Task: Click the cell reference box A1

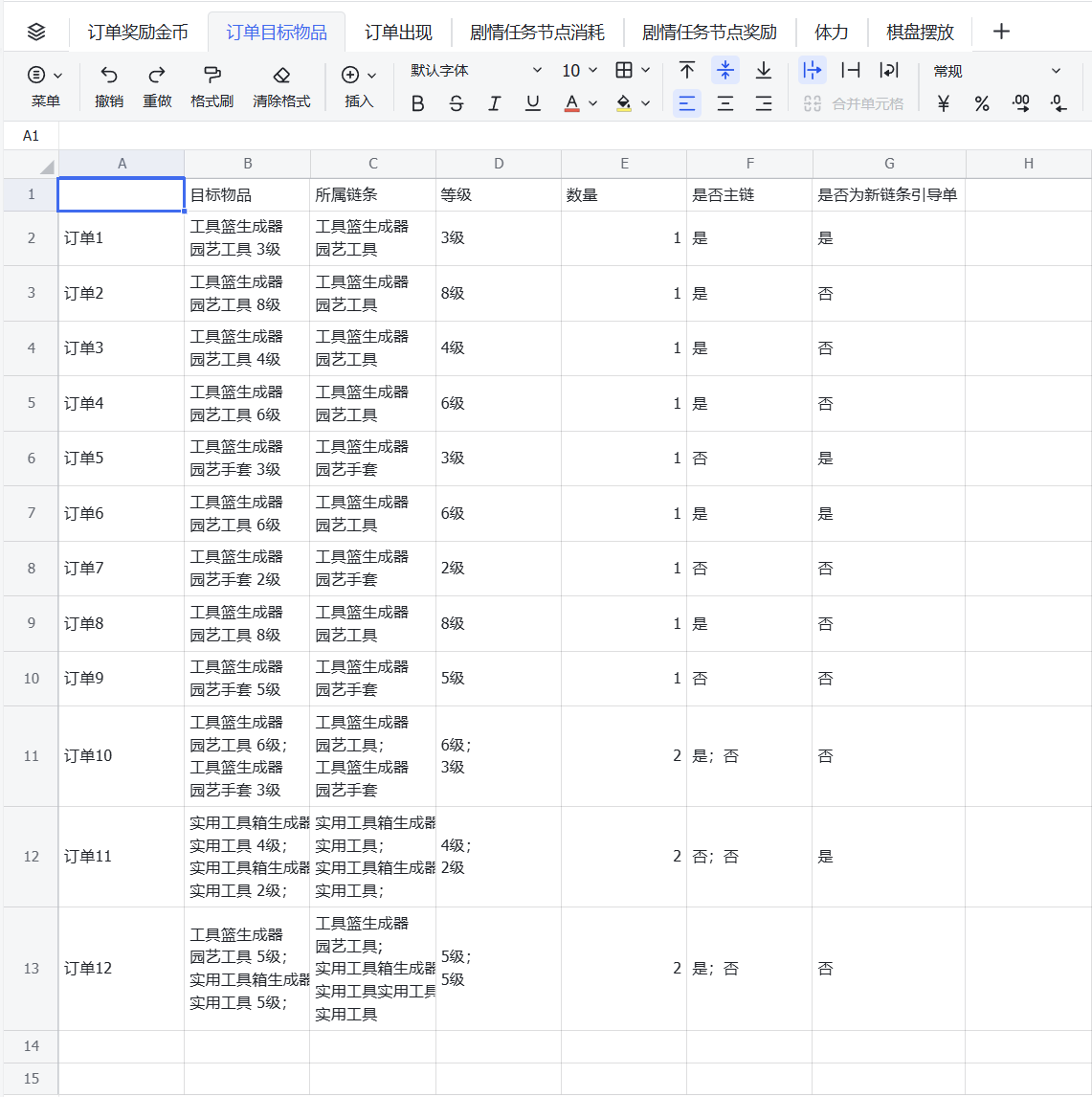Action: 31,136
